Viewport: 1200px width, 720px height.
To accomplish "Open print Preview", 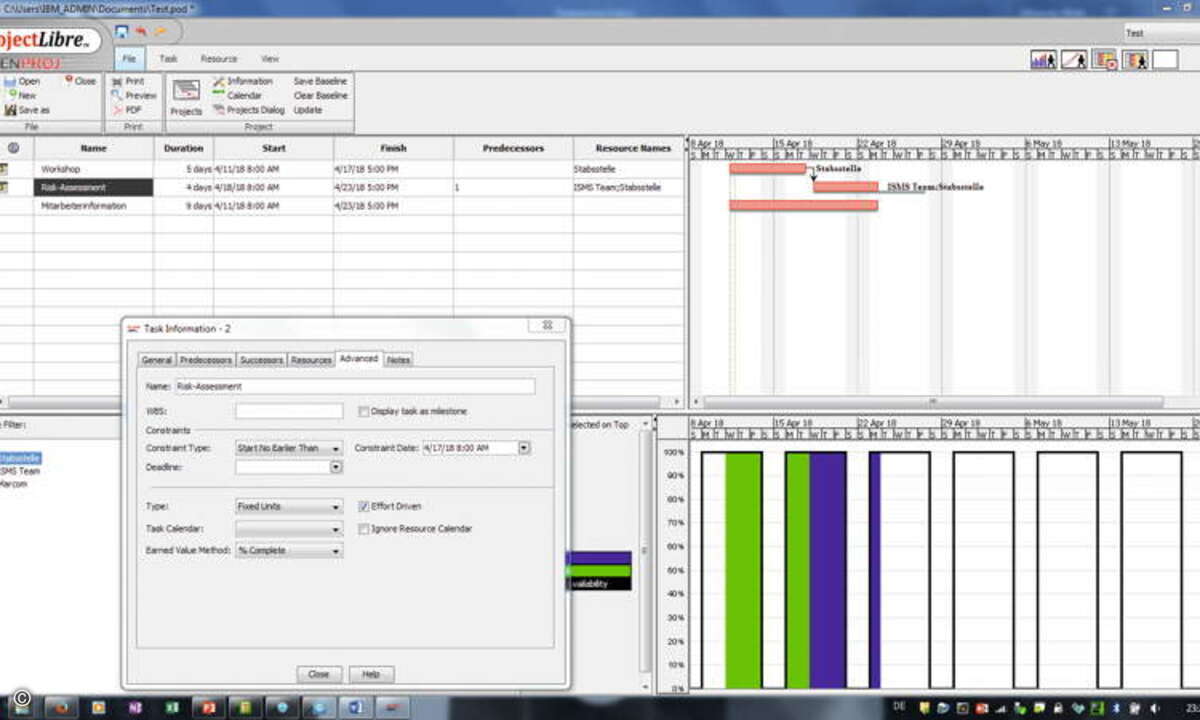I will (133, 95).
